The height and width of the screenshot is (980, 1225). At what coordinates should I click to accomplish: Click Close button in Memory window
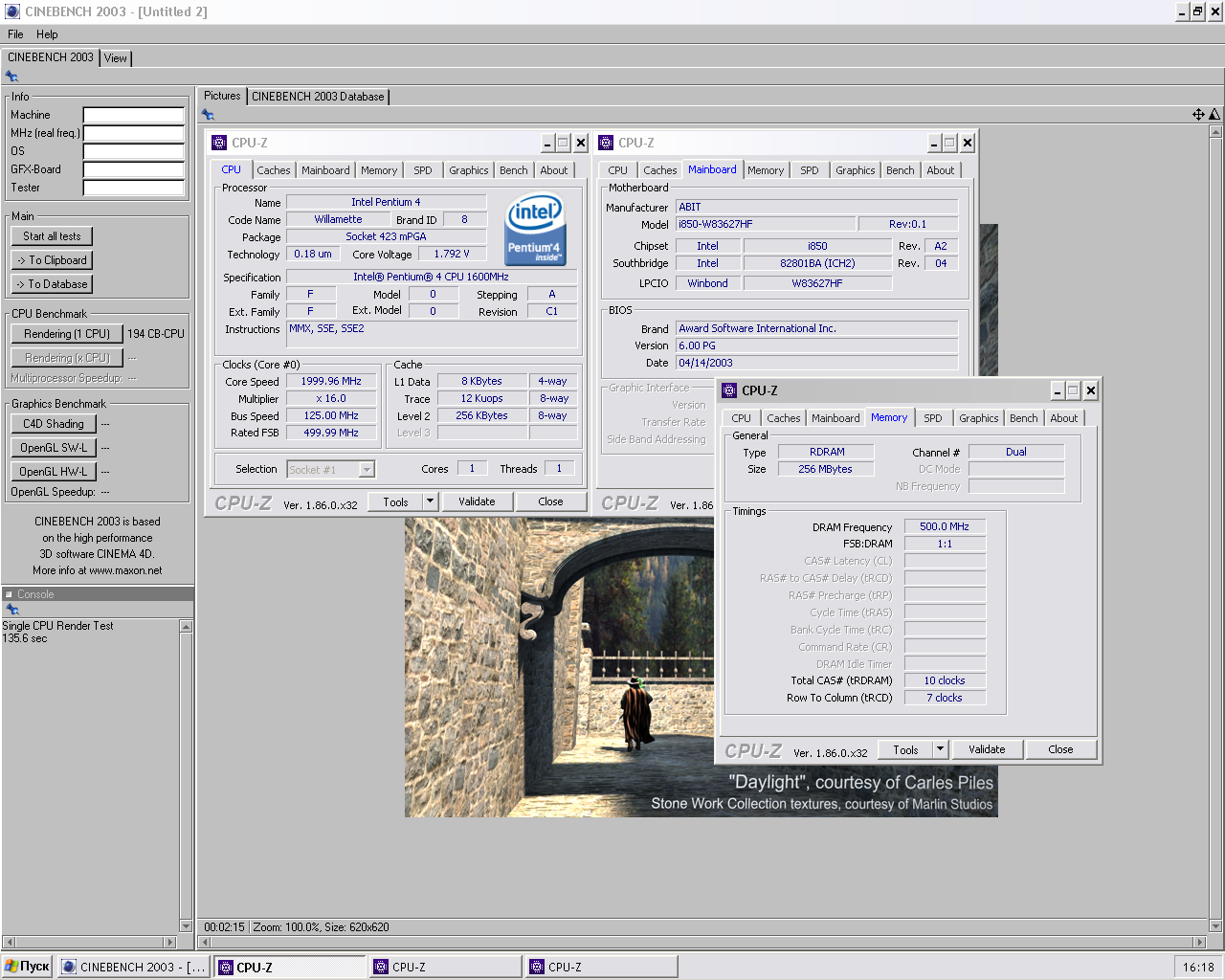pos(1060,749)
